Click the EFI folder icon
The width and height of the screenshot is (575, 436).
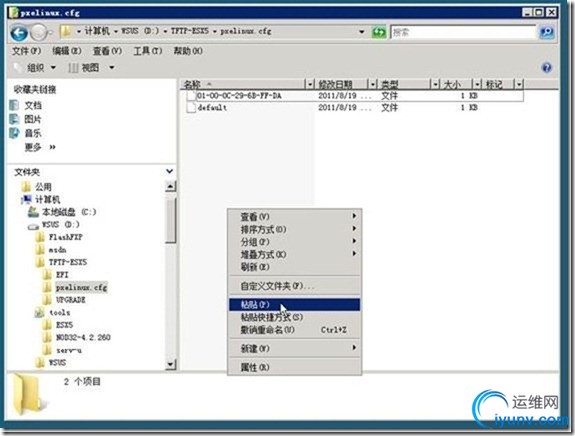[47, 275]
